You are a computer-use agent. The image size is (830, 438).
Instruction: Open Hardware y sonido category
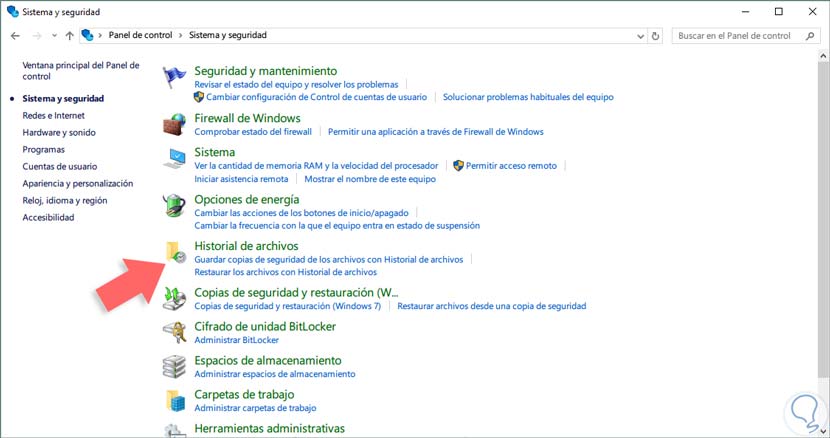pyautogui.click(x=59, y=132)
